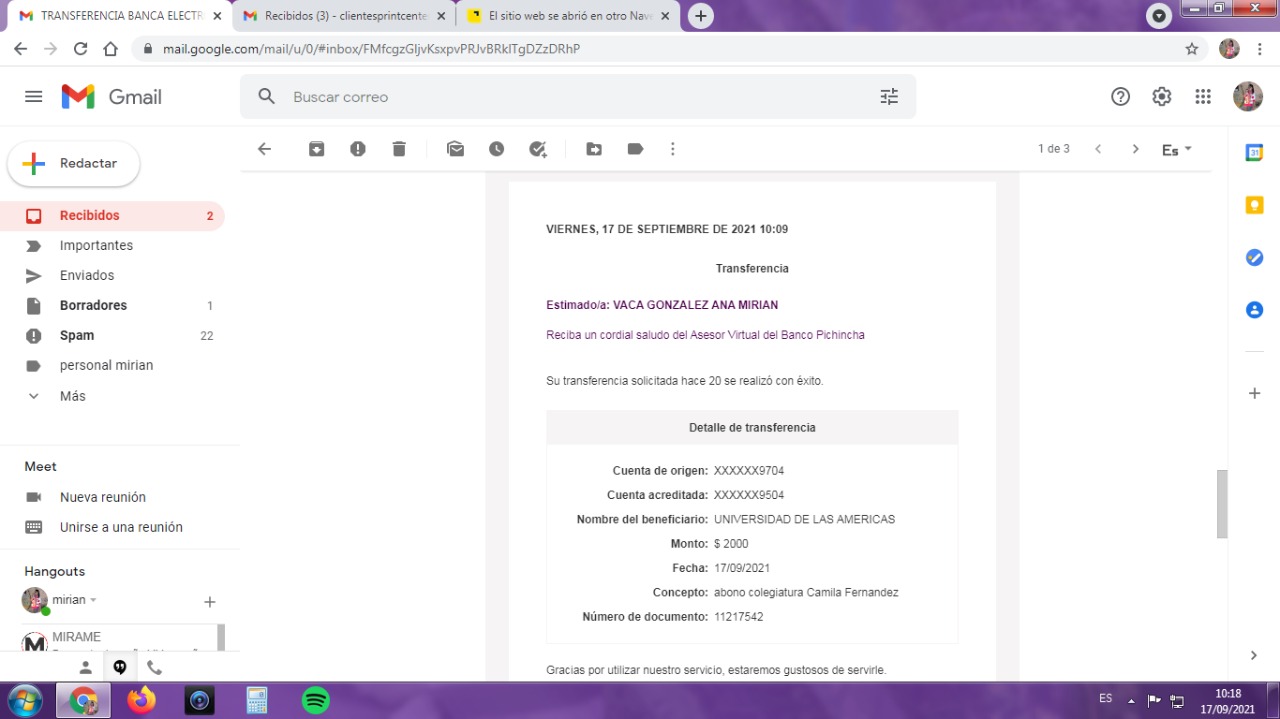Click the Redactar compose button

click(x=74, y=164)
